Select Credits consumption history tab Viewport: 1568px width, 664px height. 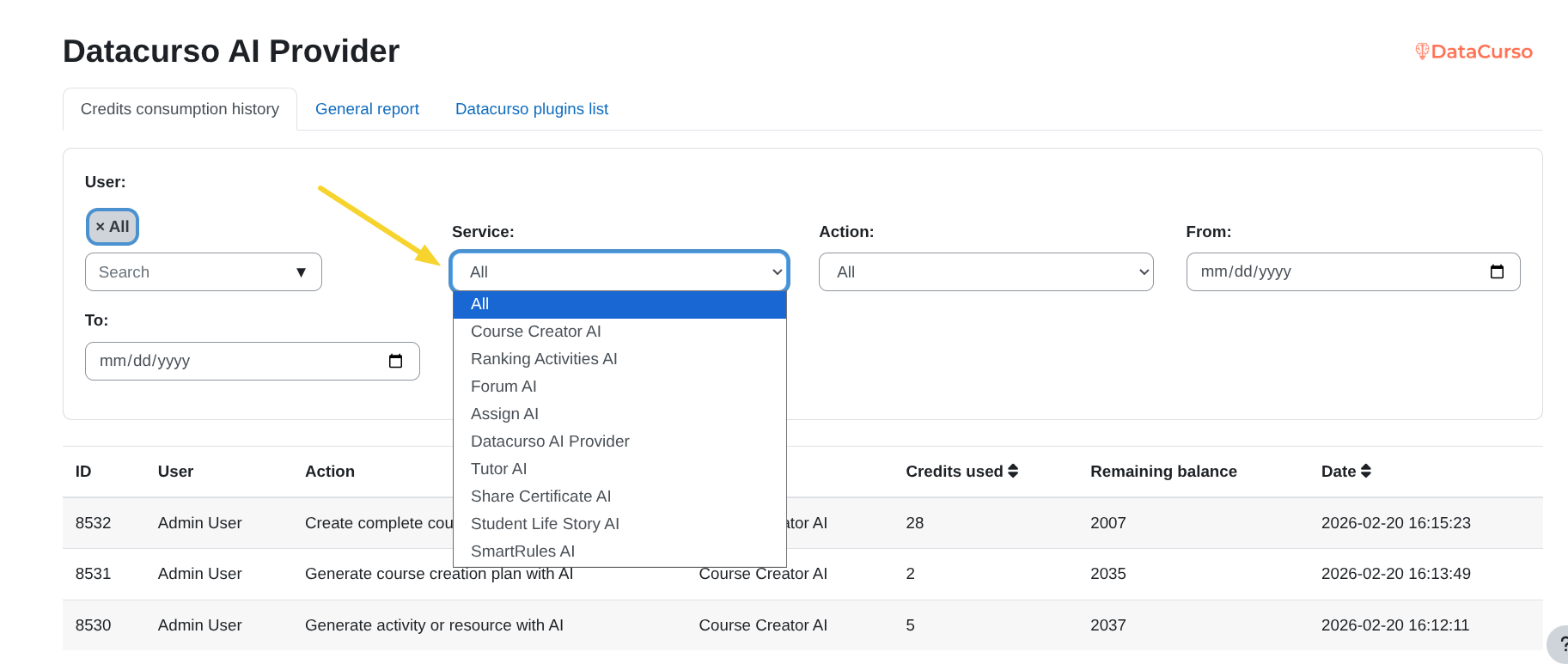click(180, 109)
